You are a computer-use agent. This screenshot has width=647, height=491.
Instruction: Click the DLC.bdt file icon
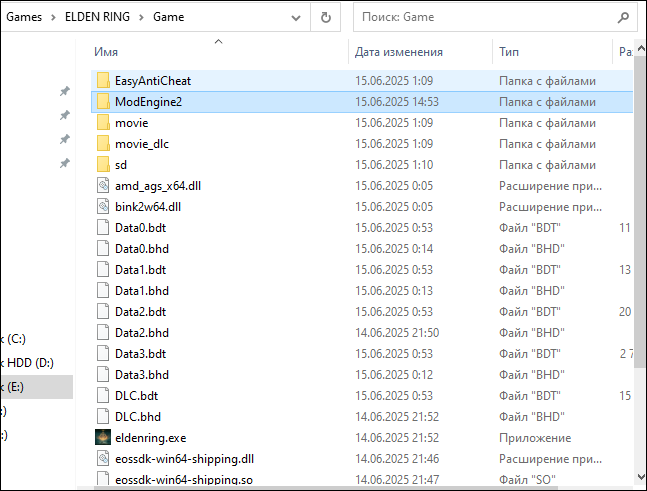103,396
